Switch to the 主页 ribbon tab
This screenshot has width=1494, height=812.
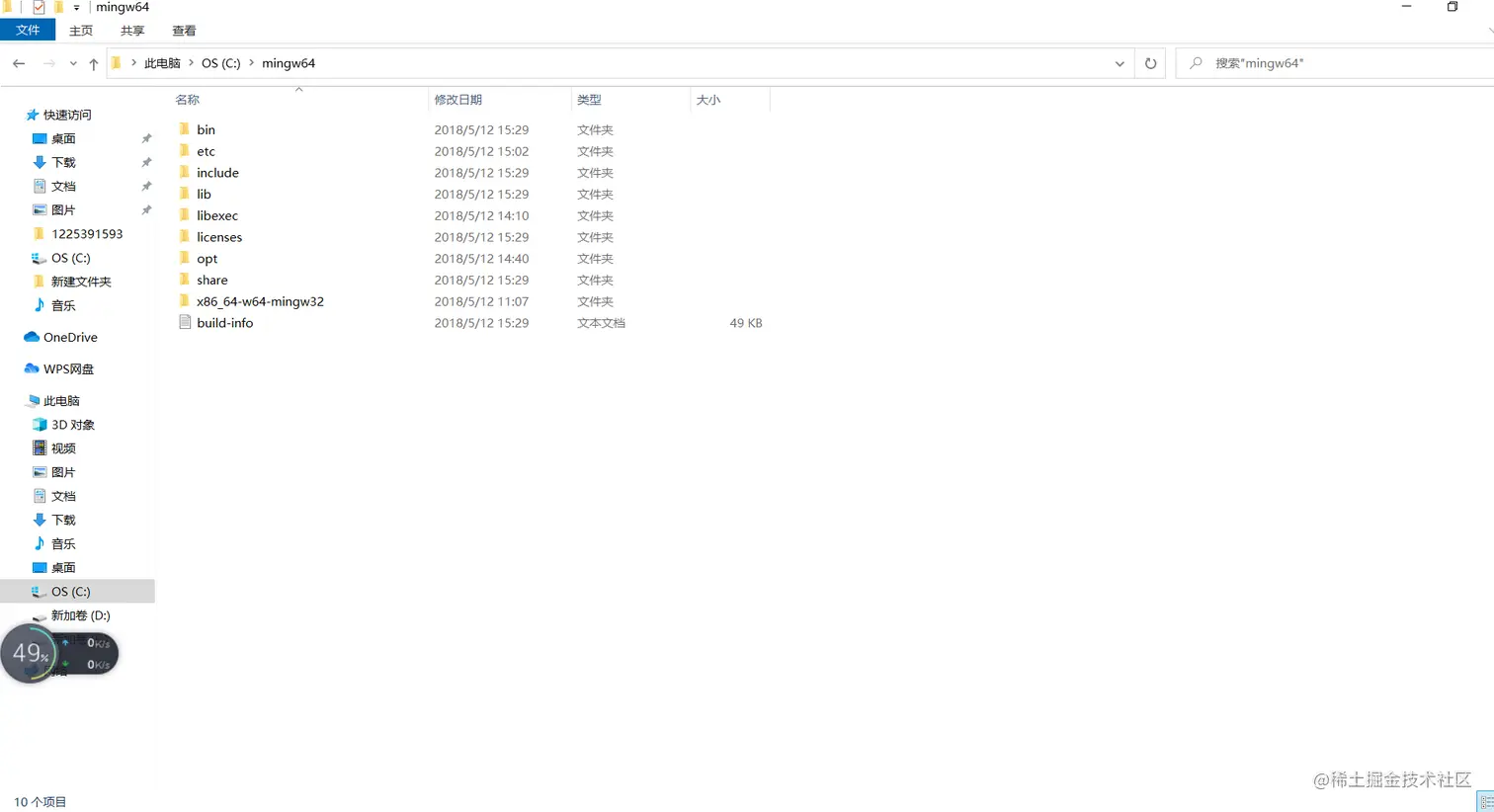[81, 31]
